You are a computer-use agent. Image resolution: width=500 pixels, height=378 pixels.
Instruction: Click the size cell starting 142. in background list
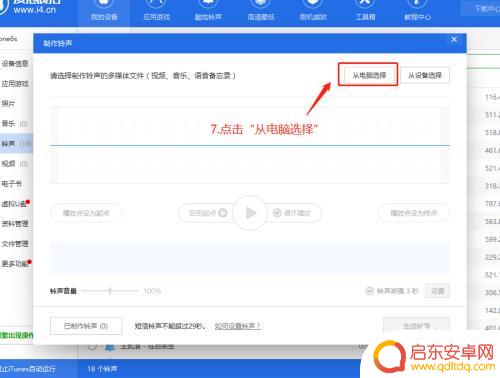point(492,310)
